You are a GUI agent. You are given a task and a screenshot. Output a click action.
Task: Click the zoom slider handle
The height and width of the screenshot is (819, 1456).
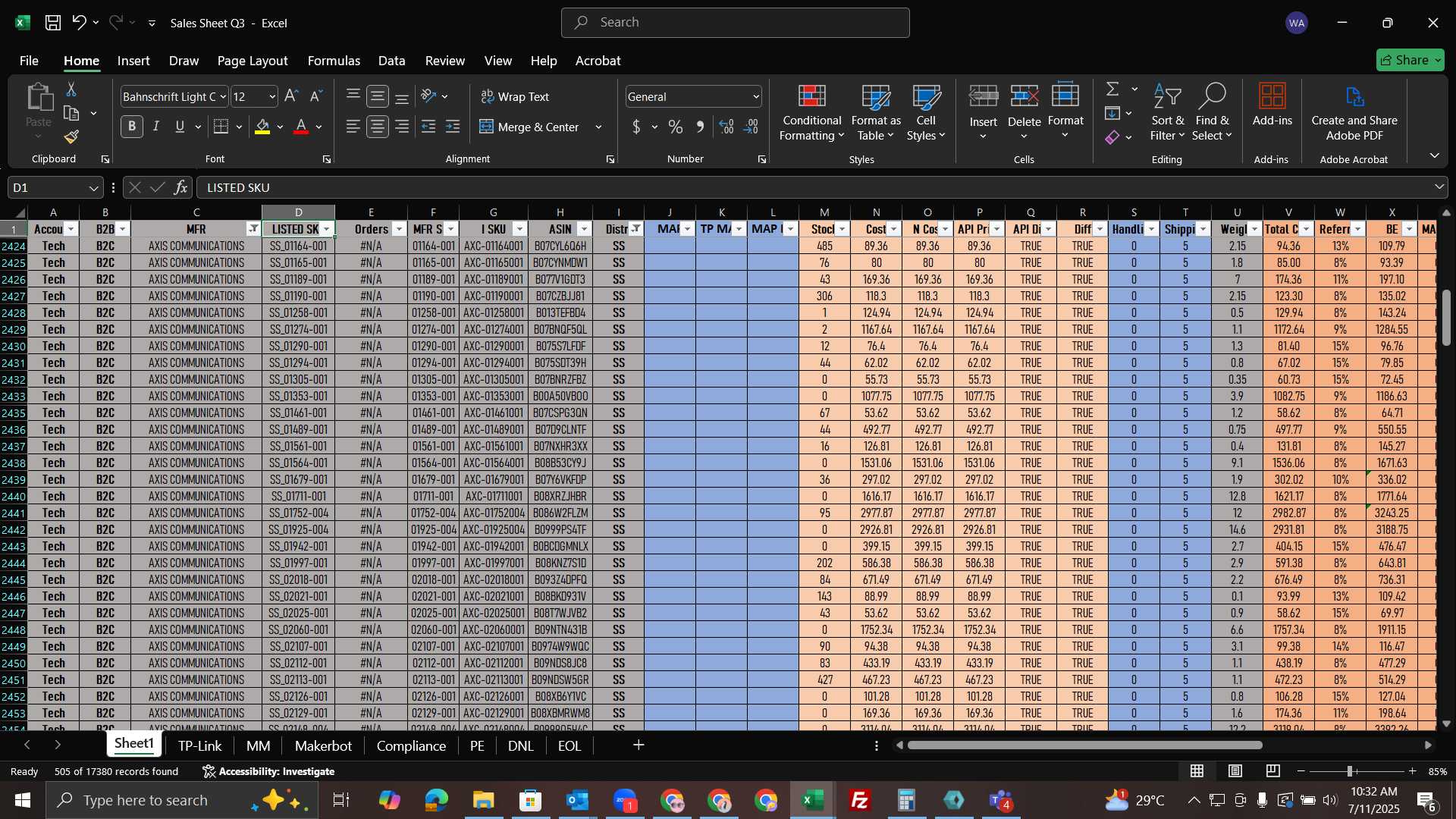click(1350, 771)
